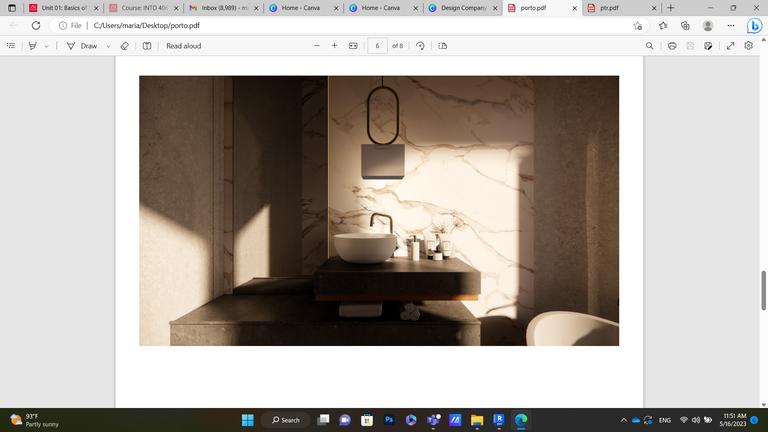Click the Save as icon
The width and height of the screenshot is (768, 432).
(x=708, y=46)
